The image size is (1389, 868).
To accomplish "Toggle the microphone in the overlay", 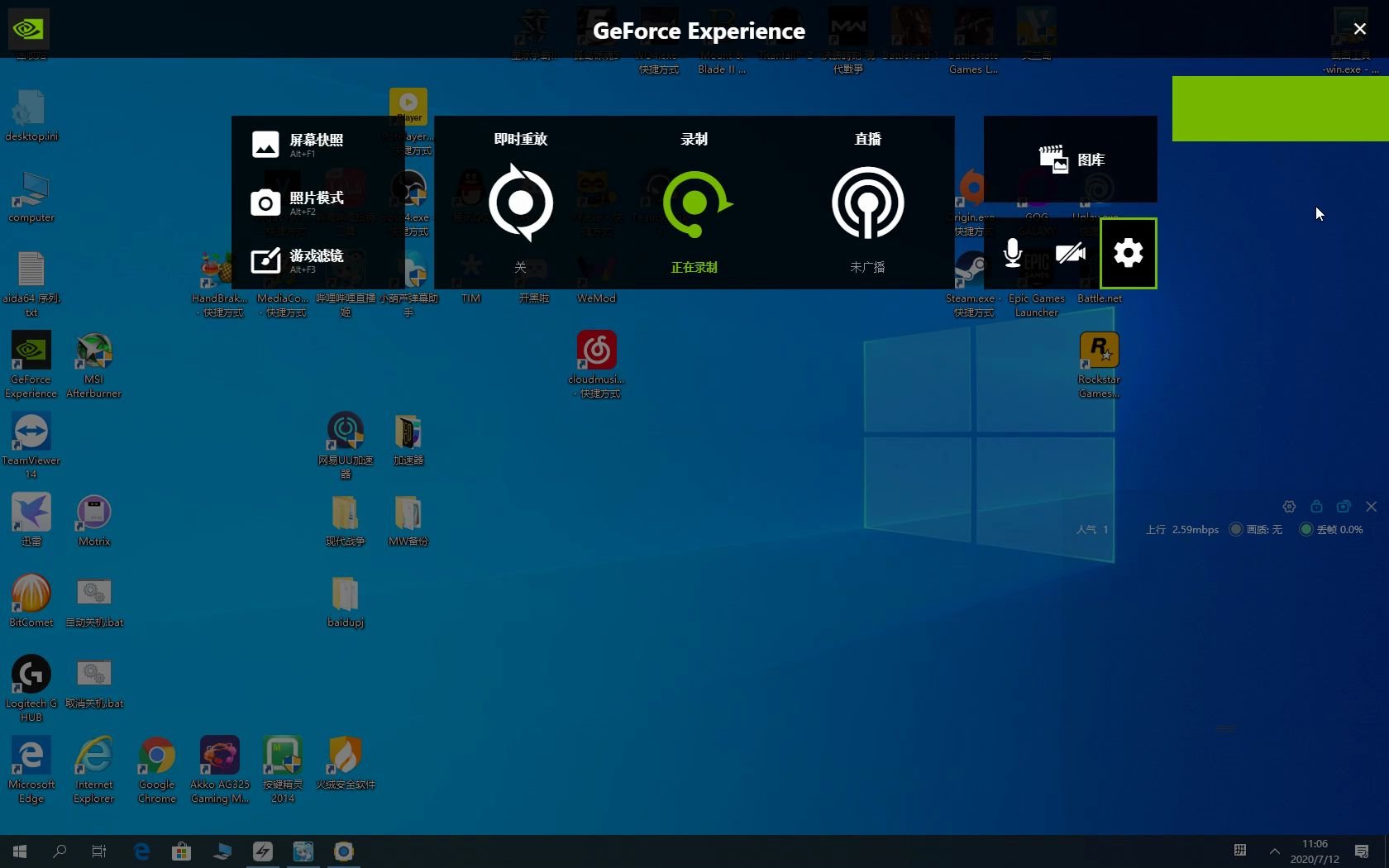I will pyautogui.click(x=1013, y=253).
